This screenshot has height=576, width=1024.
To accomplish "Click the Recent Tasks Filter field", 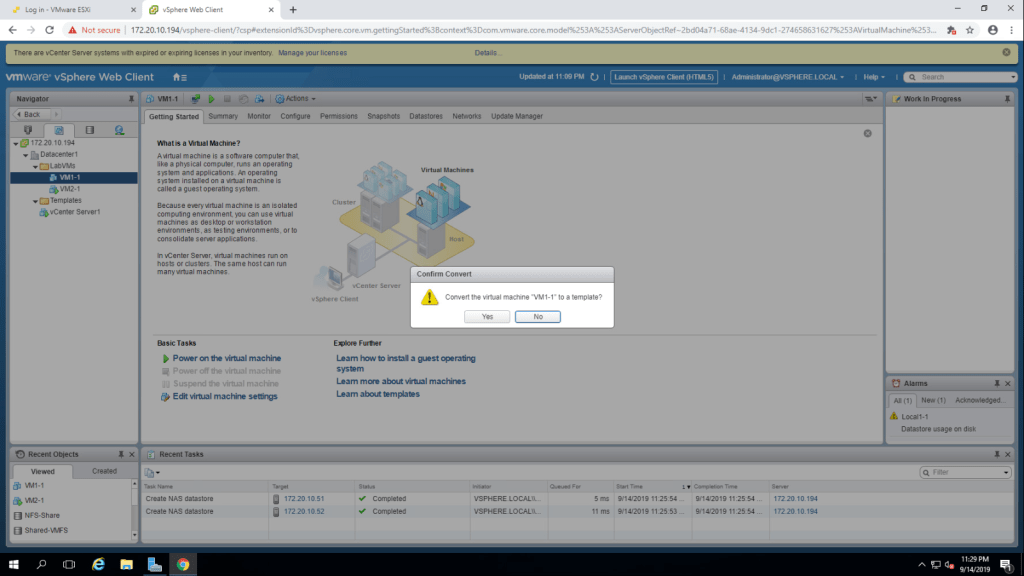I will point(965,472).
